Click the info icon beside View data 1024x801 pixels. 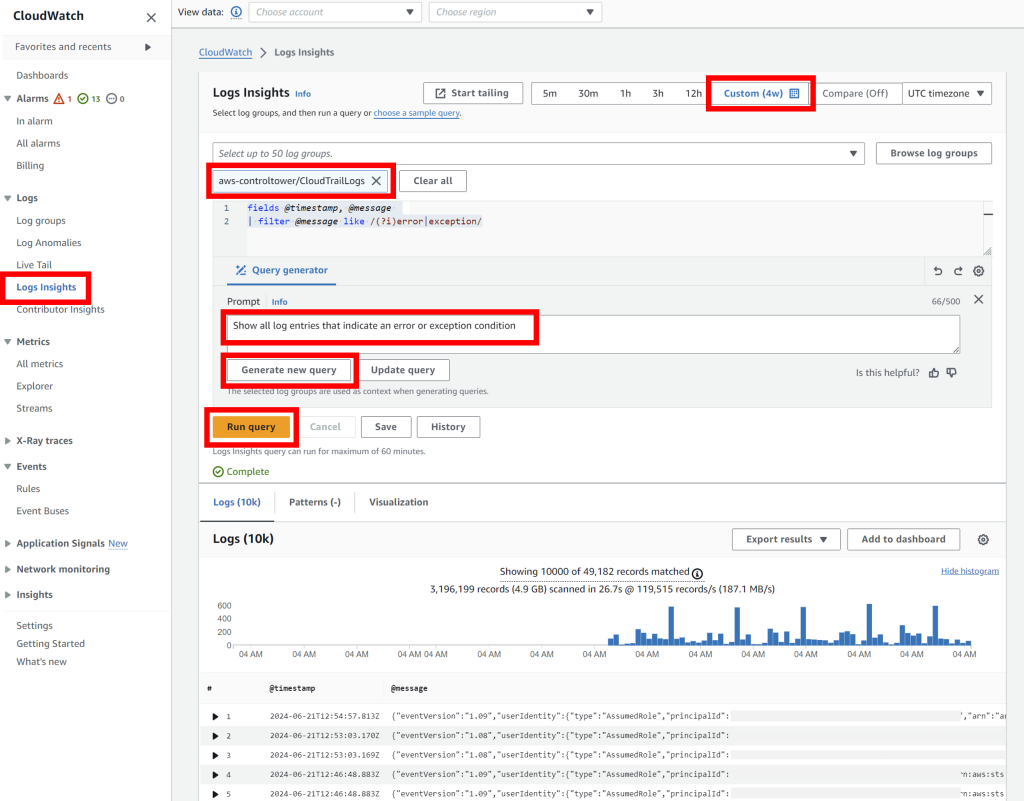(234, 12)
